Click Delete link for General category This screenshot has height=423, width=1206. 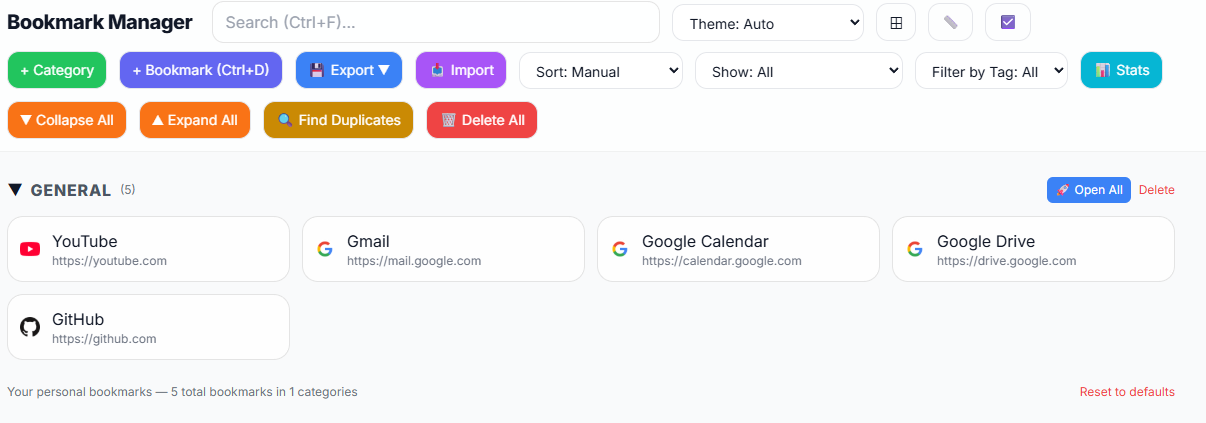click(1156, 190)
